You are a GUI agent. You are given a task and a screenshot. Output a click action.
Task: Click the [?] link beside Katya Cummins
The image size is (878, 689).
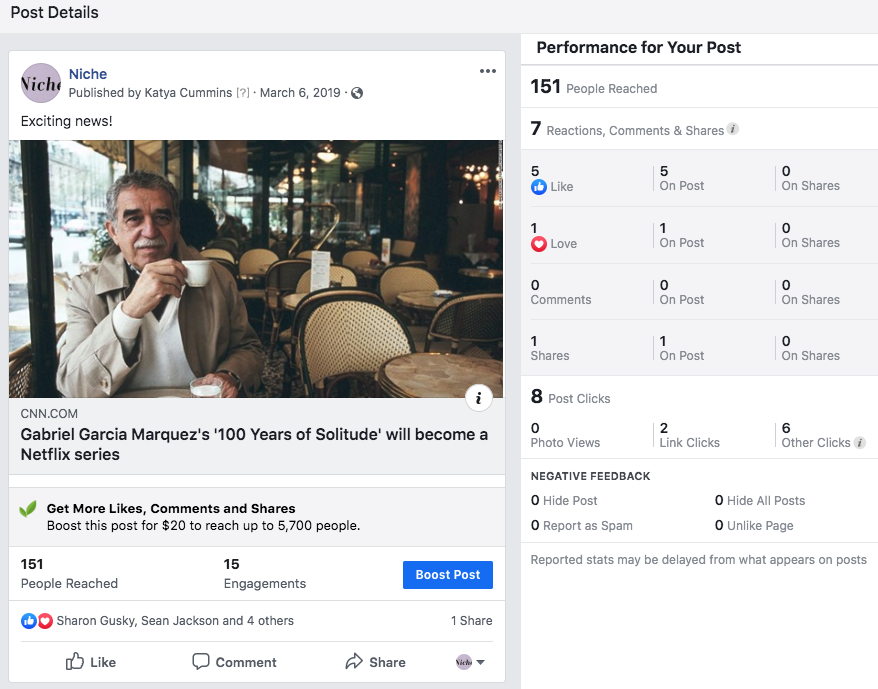pos(242,93)
